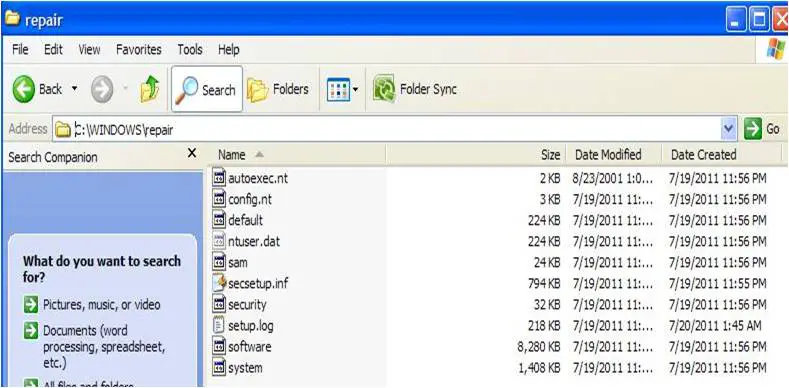The image size is (789, 388).
Task: Open the address bar dropdown list
Action: [729, 129]
